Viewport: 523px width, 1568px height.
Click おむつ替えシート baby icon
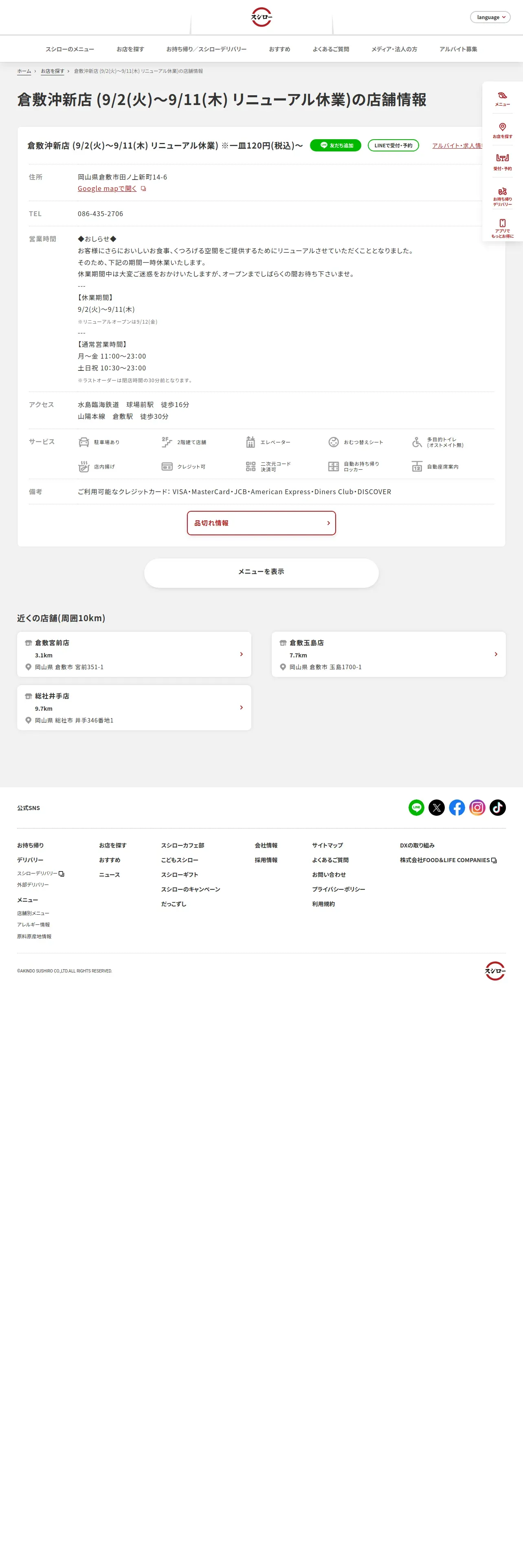point(334,442)
